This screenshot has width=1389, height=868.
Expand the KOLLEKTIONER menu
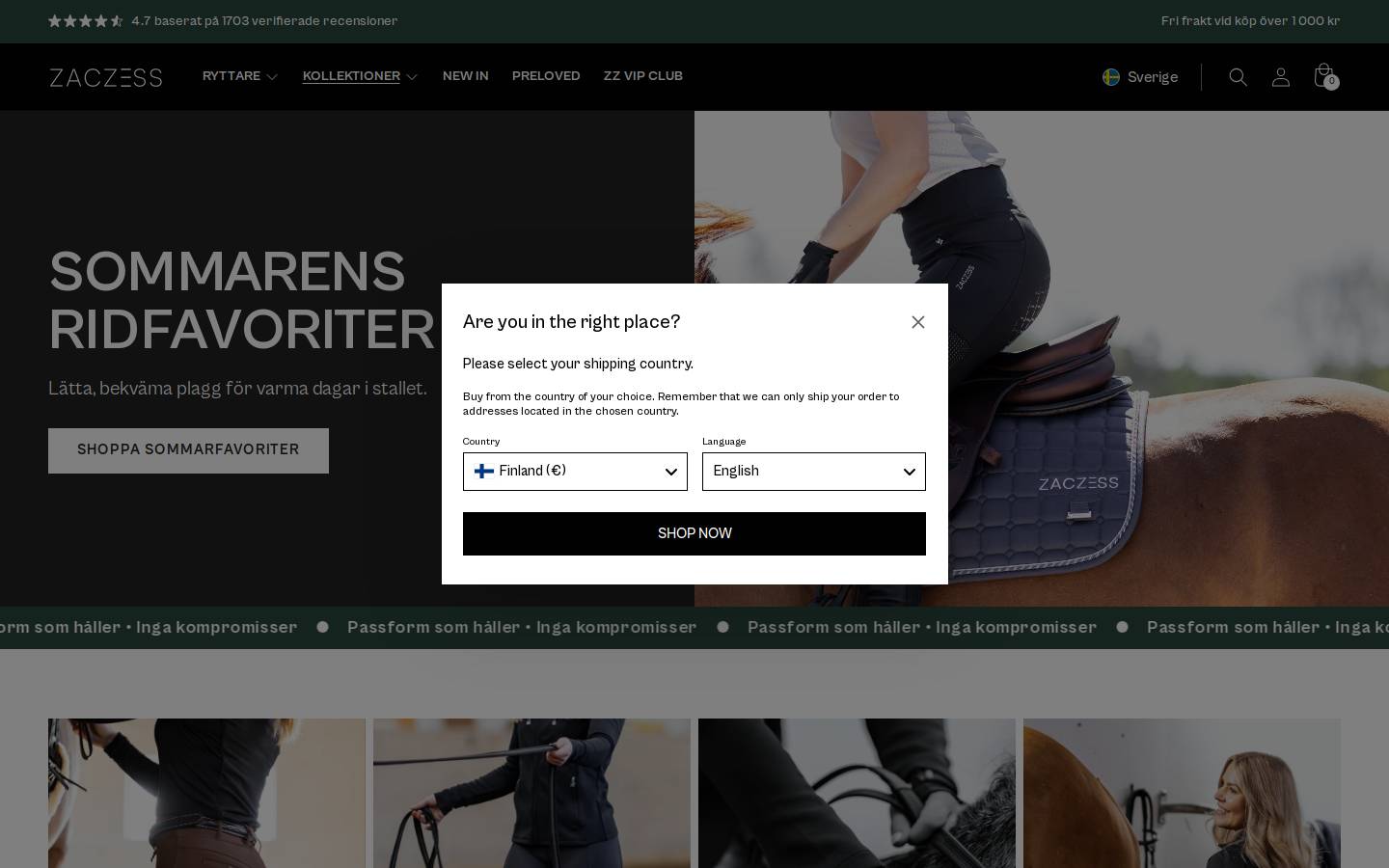360,76
